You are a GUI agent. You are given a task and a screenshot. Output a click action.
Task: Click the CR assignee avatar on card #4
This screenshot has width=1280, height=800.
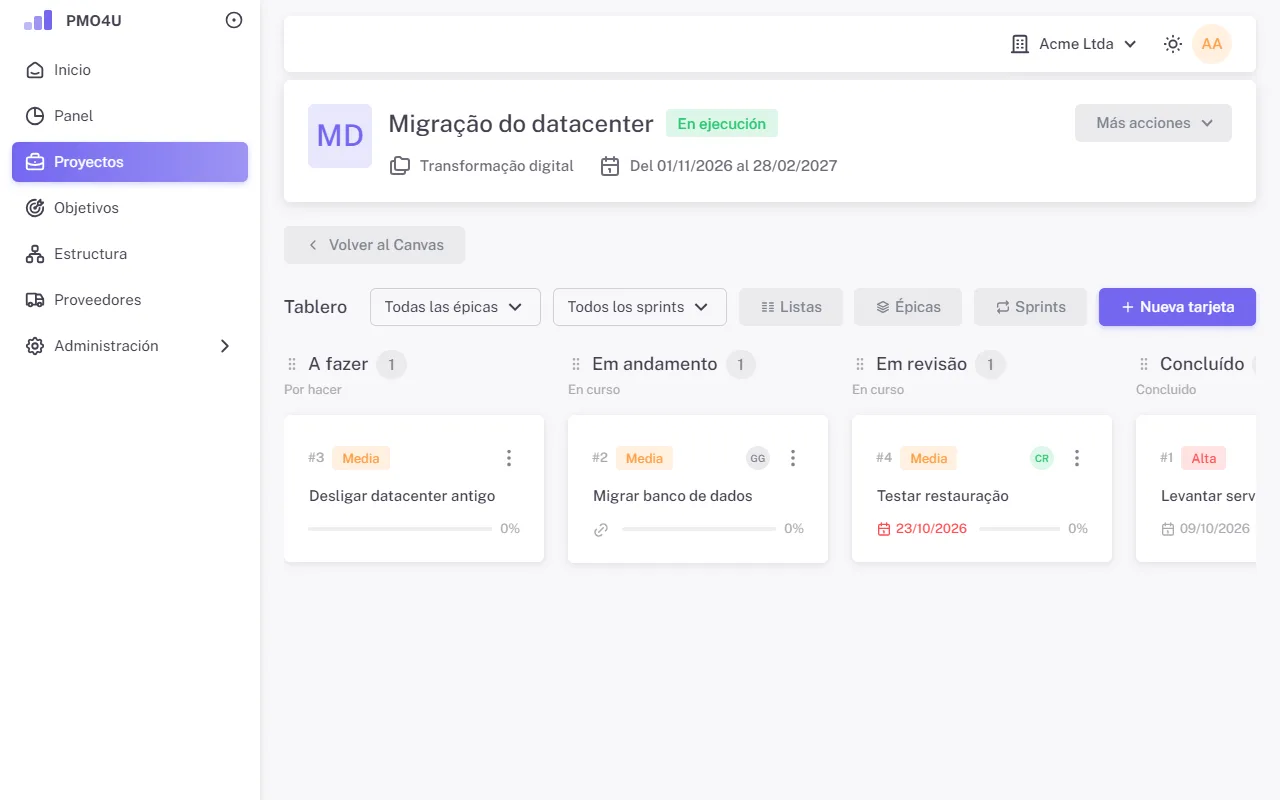(x=1042, y=458)
